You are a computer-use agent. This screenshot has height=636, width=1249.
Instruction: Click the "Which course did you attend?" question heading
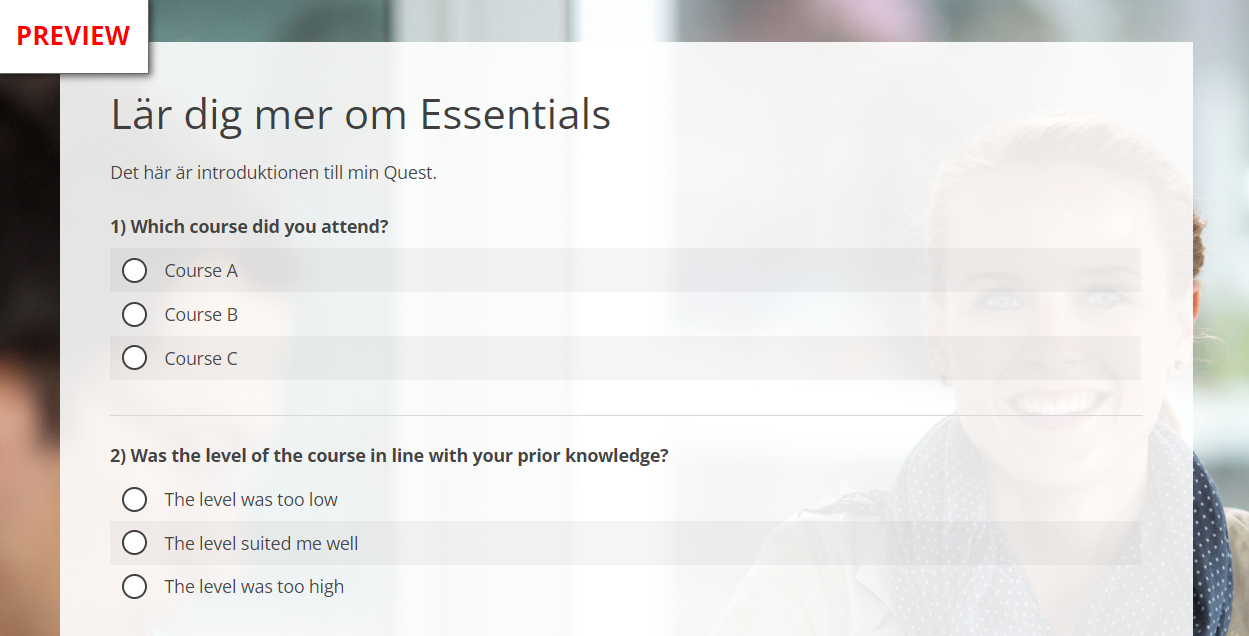(x=249, y=227)
